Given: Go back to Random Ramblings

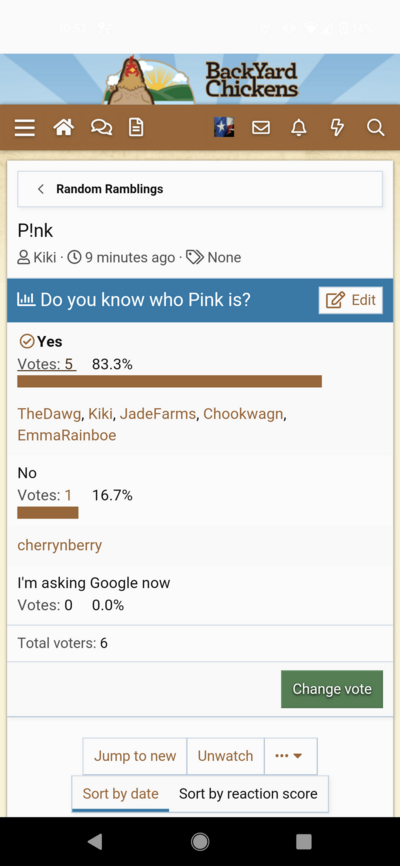Looking at the screenshot, I should tap(200, 189).
